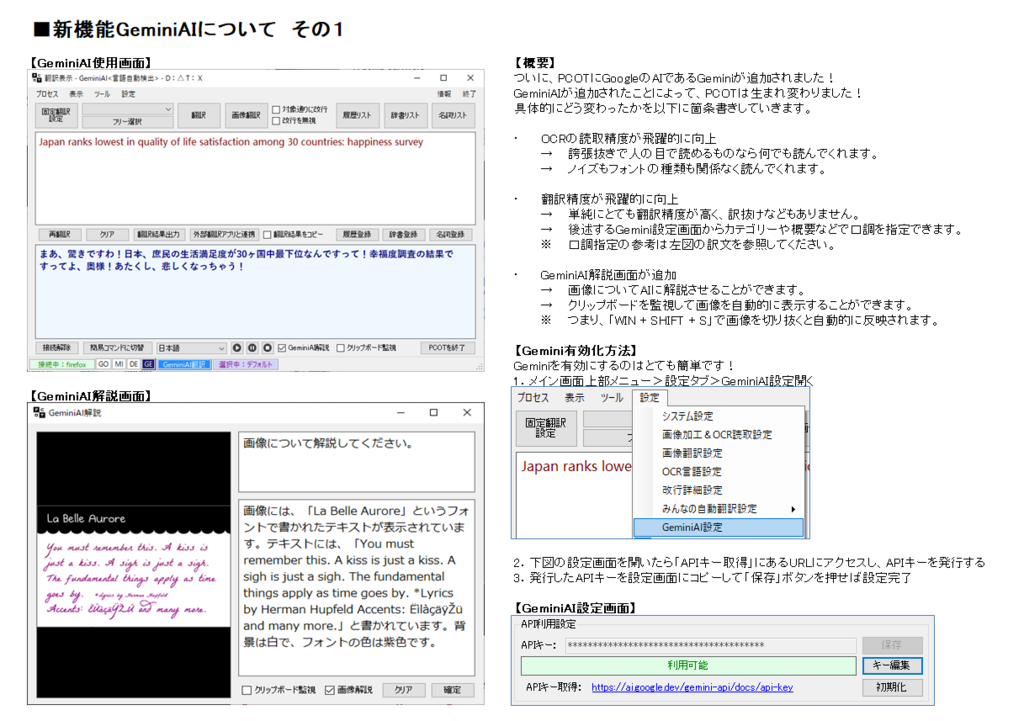This screenshot has width=1024, height=721.
Task: Click the play round icon beside 日本語 dropdown
Action: tap(237, 348)
